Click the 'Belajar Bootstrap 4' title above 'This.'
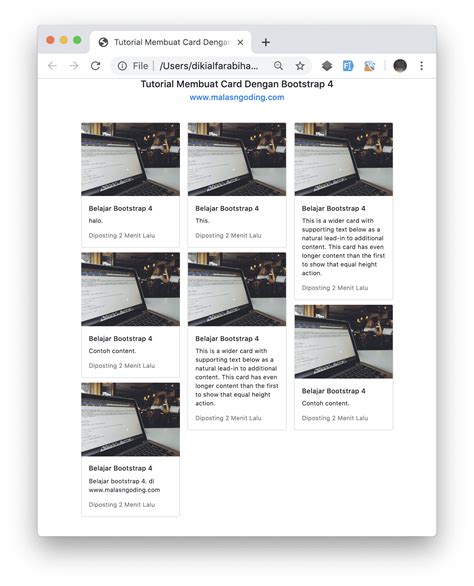Image resolution: width=474 pixels, height=586 pixels. pos(227,209)
